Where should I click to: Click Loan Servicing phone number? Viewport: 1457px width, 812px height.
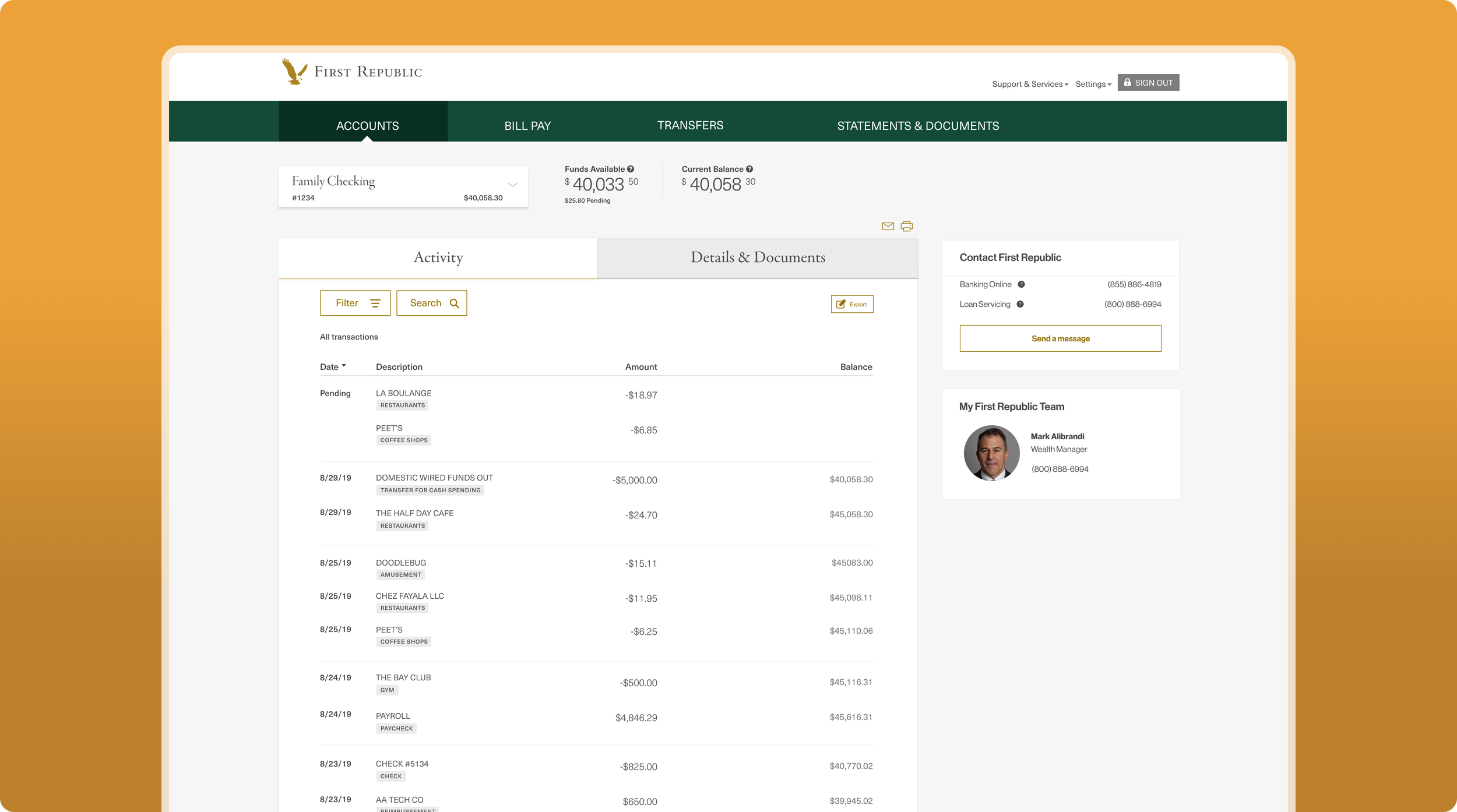coord(1132,305)
